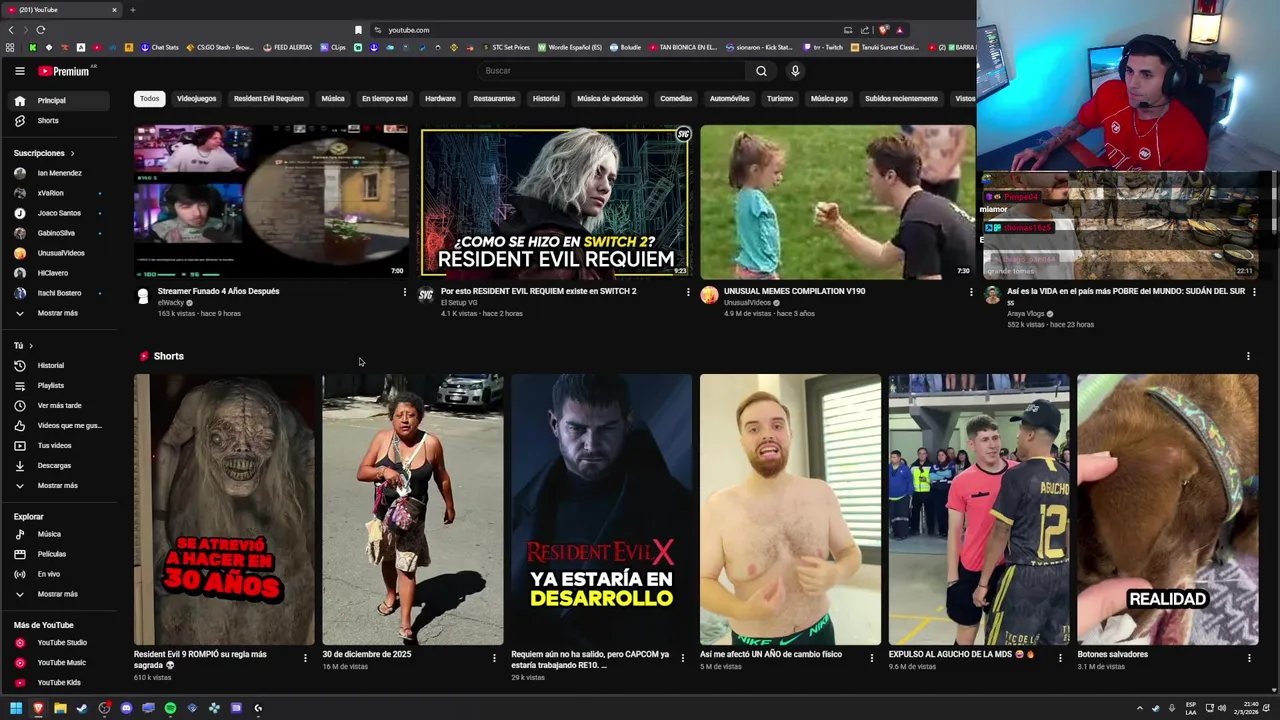The height and width of the screenshot is (720, 1280).
Task: Open Descargas in the sidebar
Action: (x=59, y=466)
